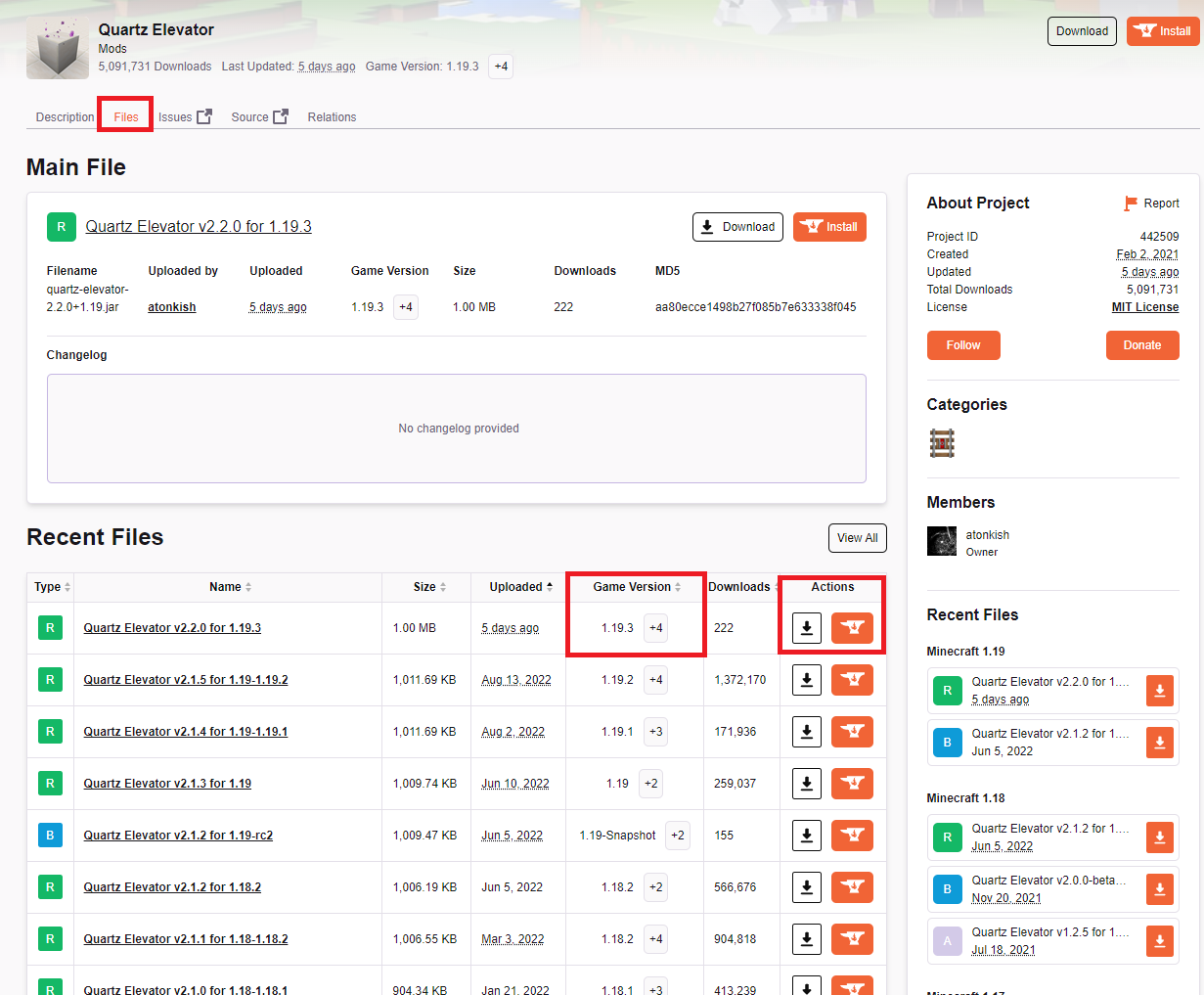Open uploader atonkish profile link
Screen dimensions: 1204x995
click(x=172, y=307)
